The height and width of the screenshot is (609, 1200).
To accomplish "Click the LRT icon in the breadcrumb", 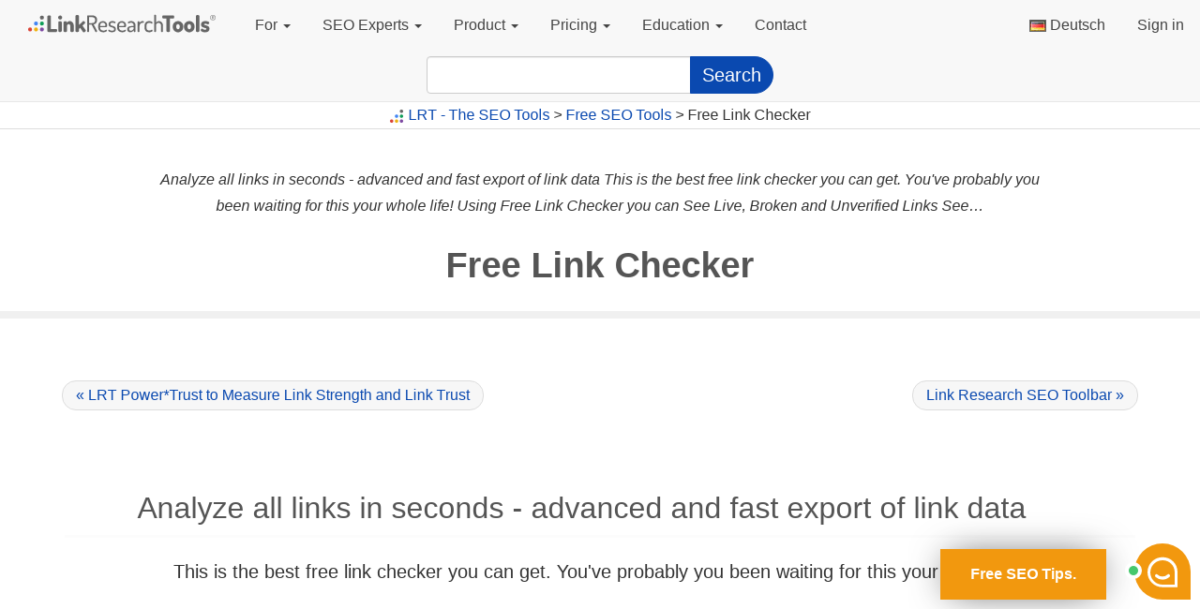I will 396,115.
